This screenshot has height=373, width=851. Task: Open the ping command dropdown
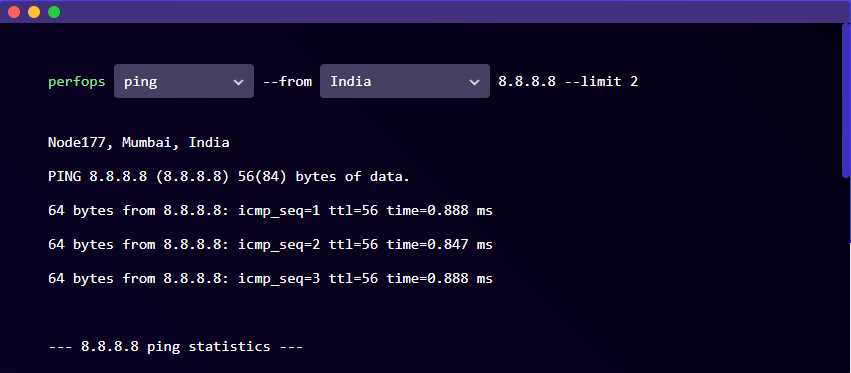pyautogui.click(x=183, y=81)
